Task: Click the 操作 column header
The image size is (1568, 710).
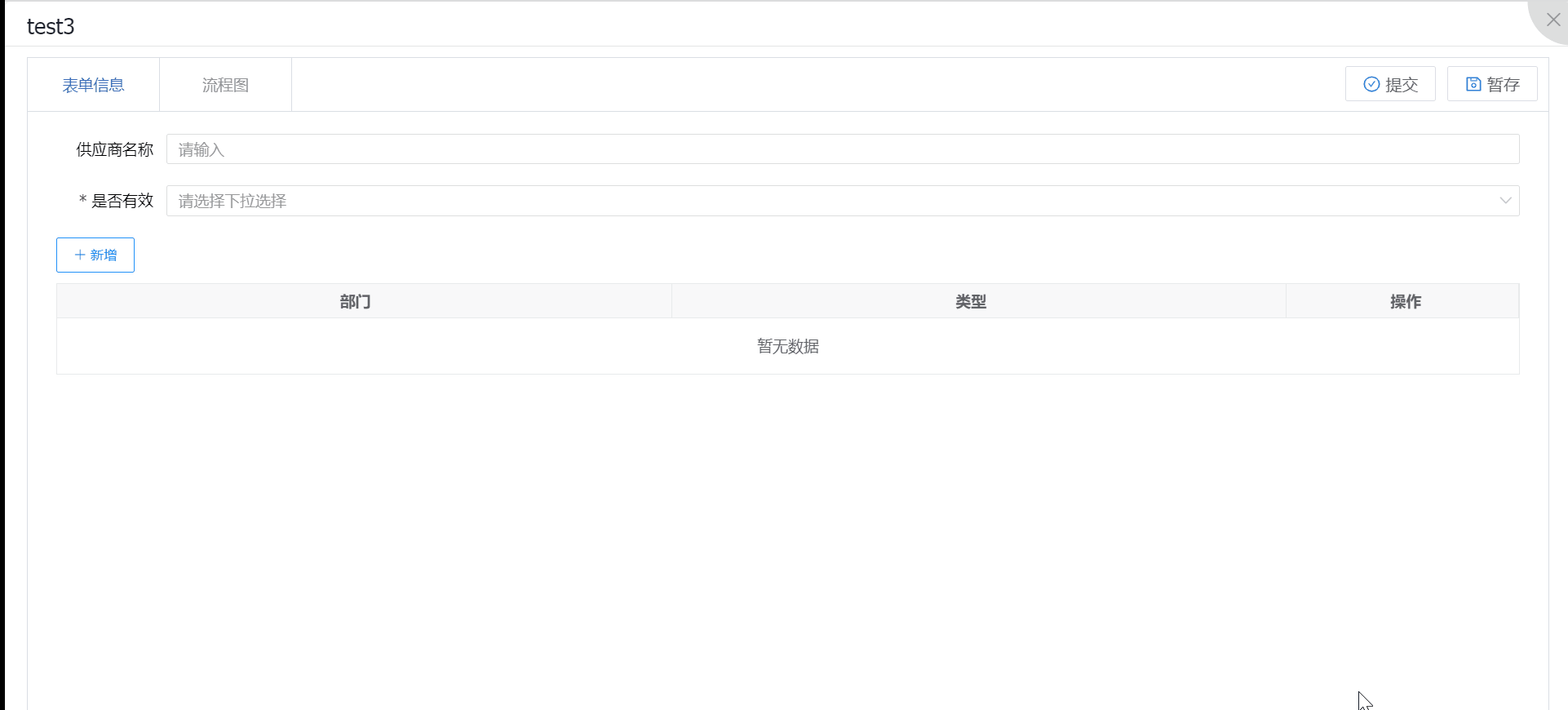Action: [x=1405, y=302]
